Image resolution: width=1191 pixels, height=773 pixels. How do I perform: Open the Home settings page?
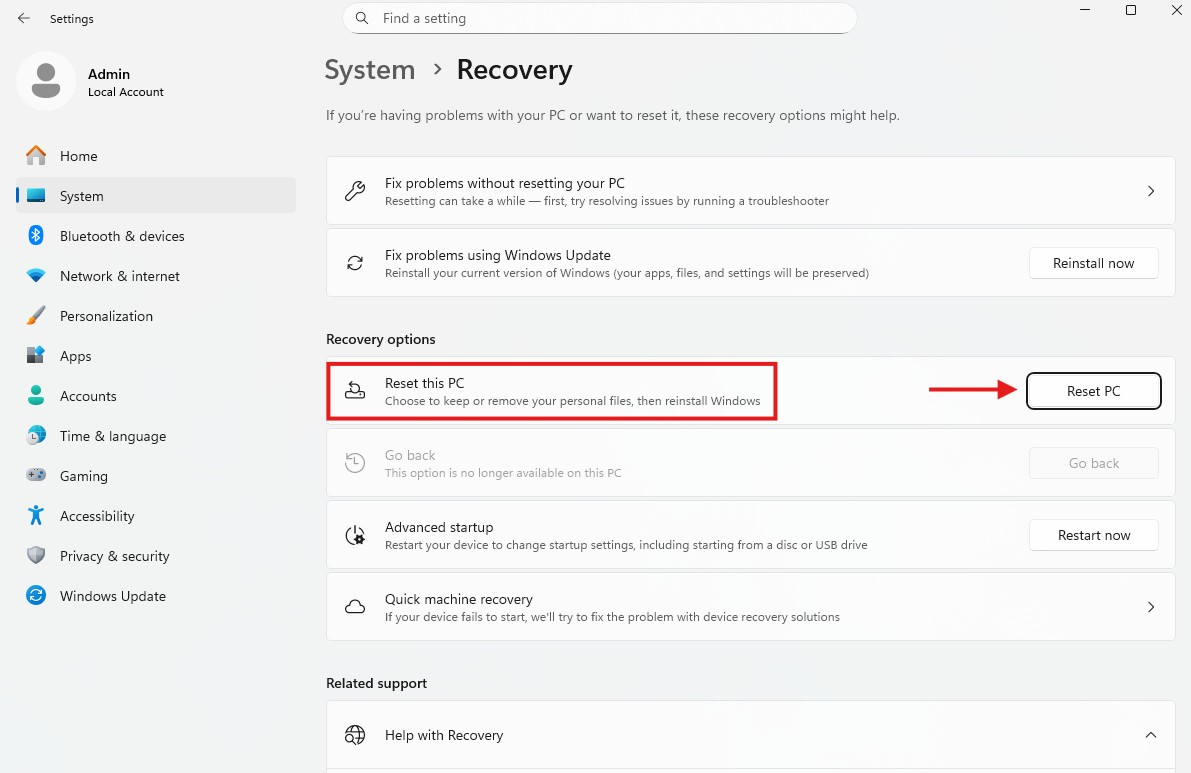click(78, 156)
